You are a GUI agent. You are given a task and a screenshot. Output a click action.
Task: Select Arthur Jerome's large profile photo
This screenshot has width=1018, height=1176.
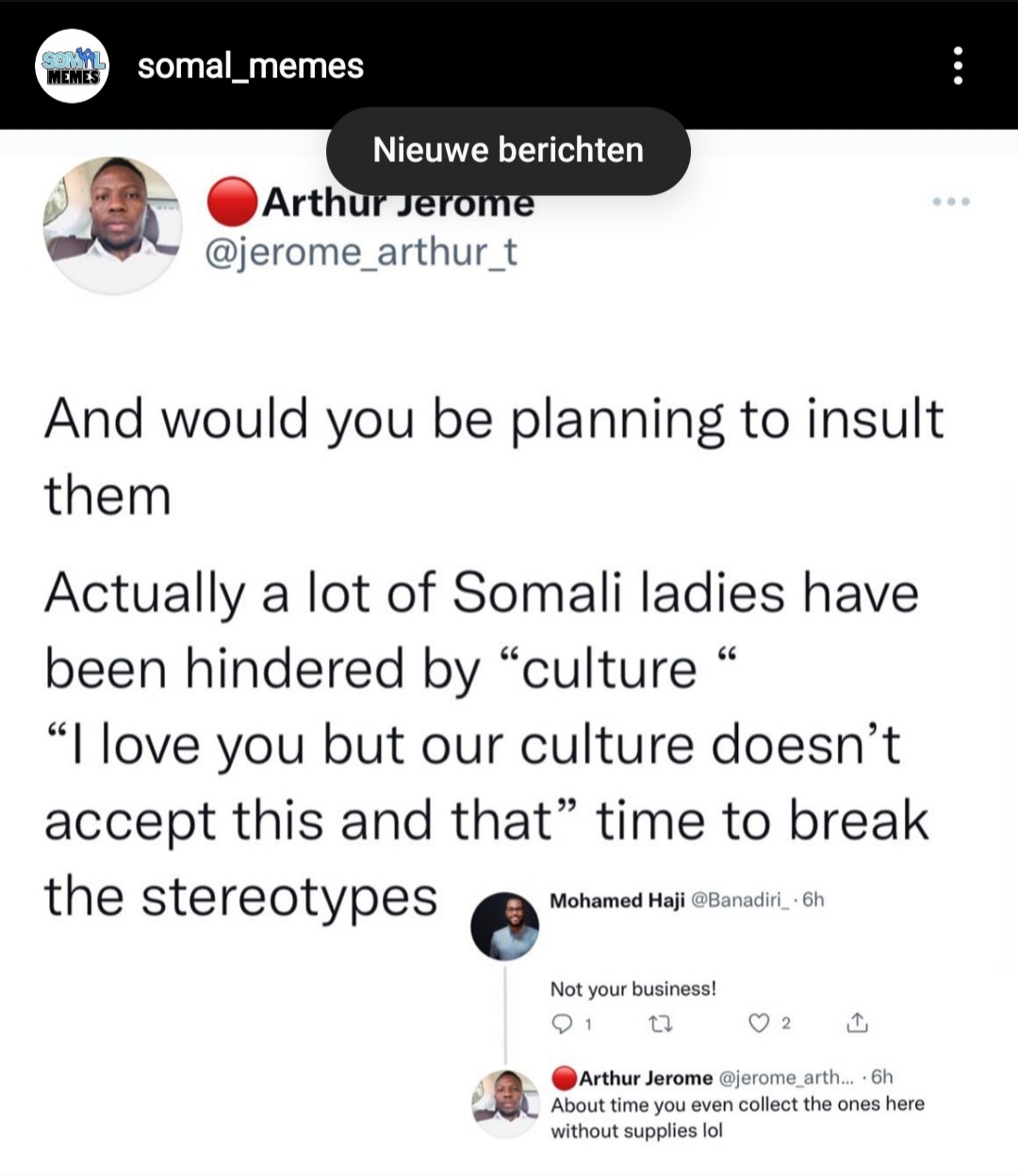113,225
